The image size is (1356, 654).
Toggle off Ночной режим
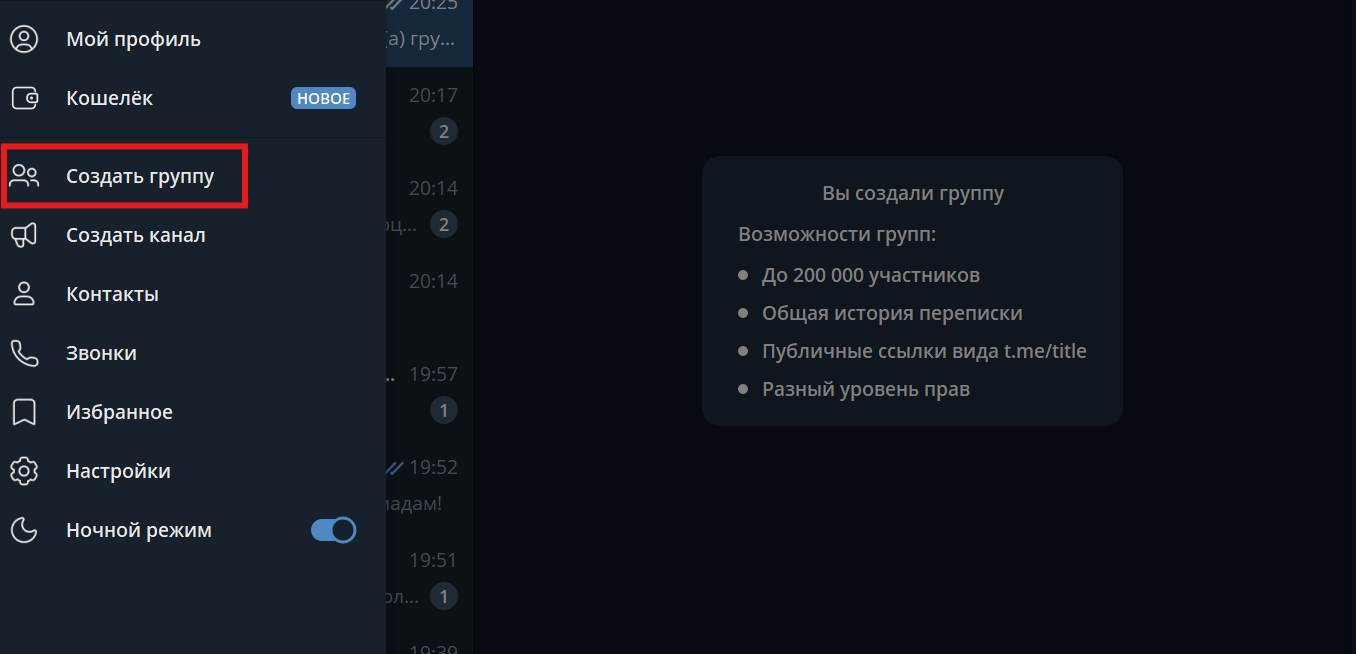point(334,529)
